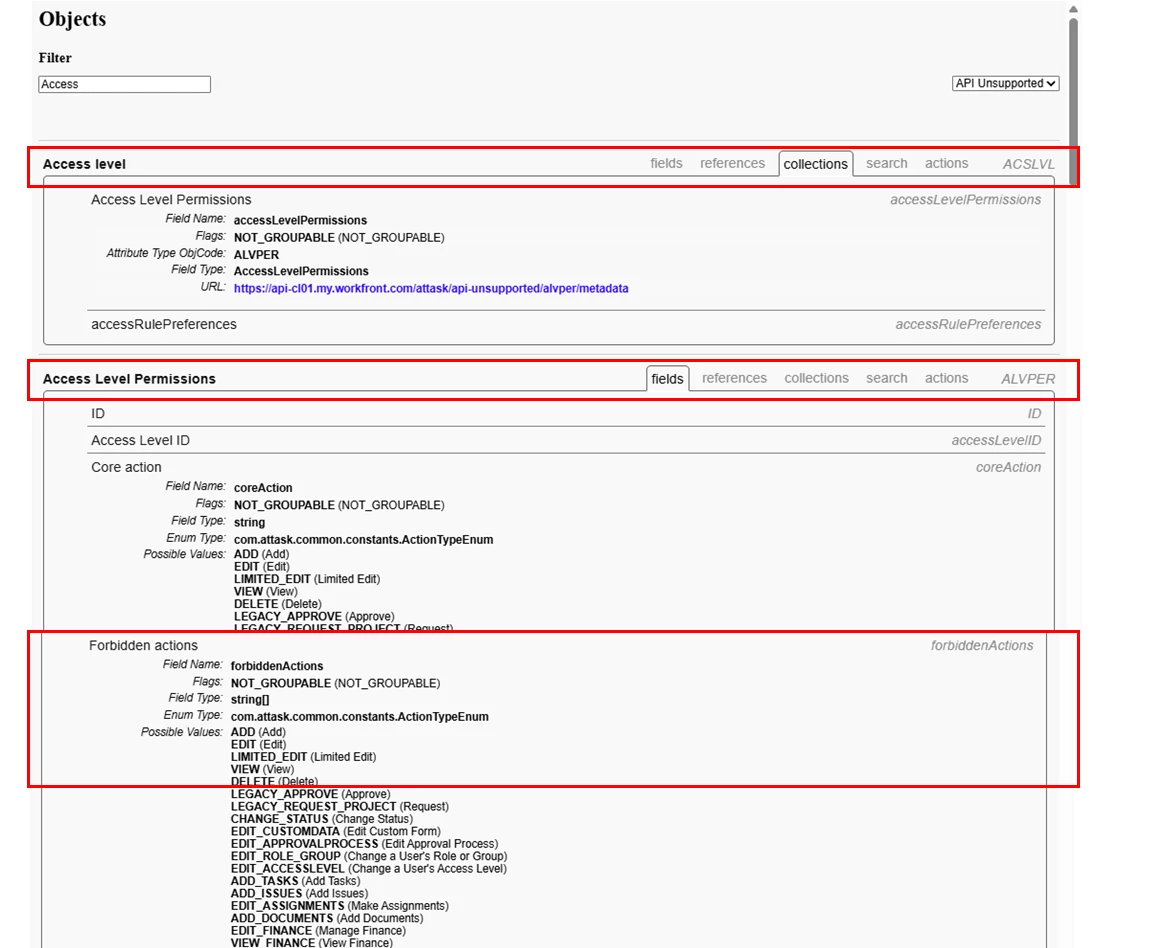This screenshot has width=1149, height=948.
Task: Click the EDIT_CUSTOMDATA (Edit Custom Form) value
Action: tap(336, 831)
